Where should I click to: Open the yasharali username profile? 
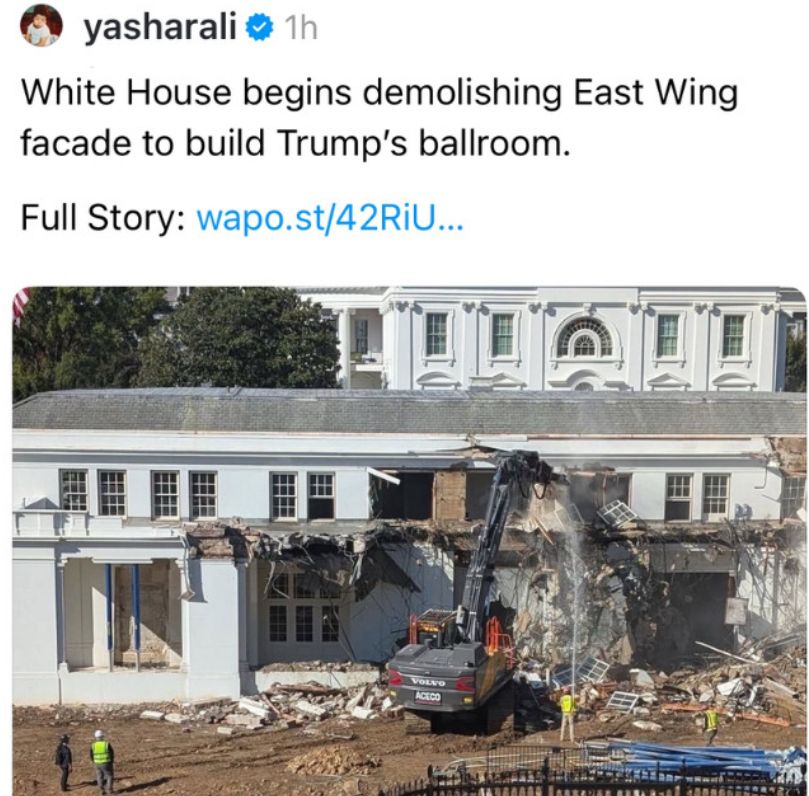[160, 27]
